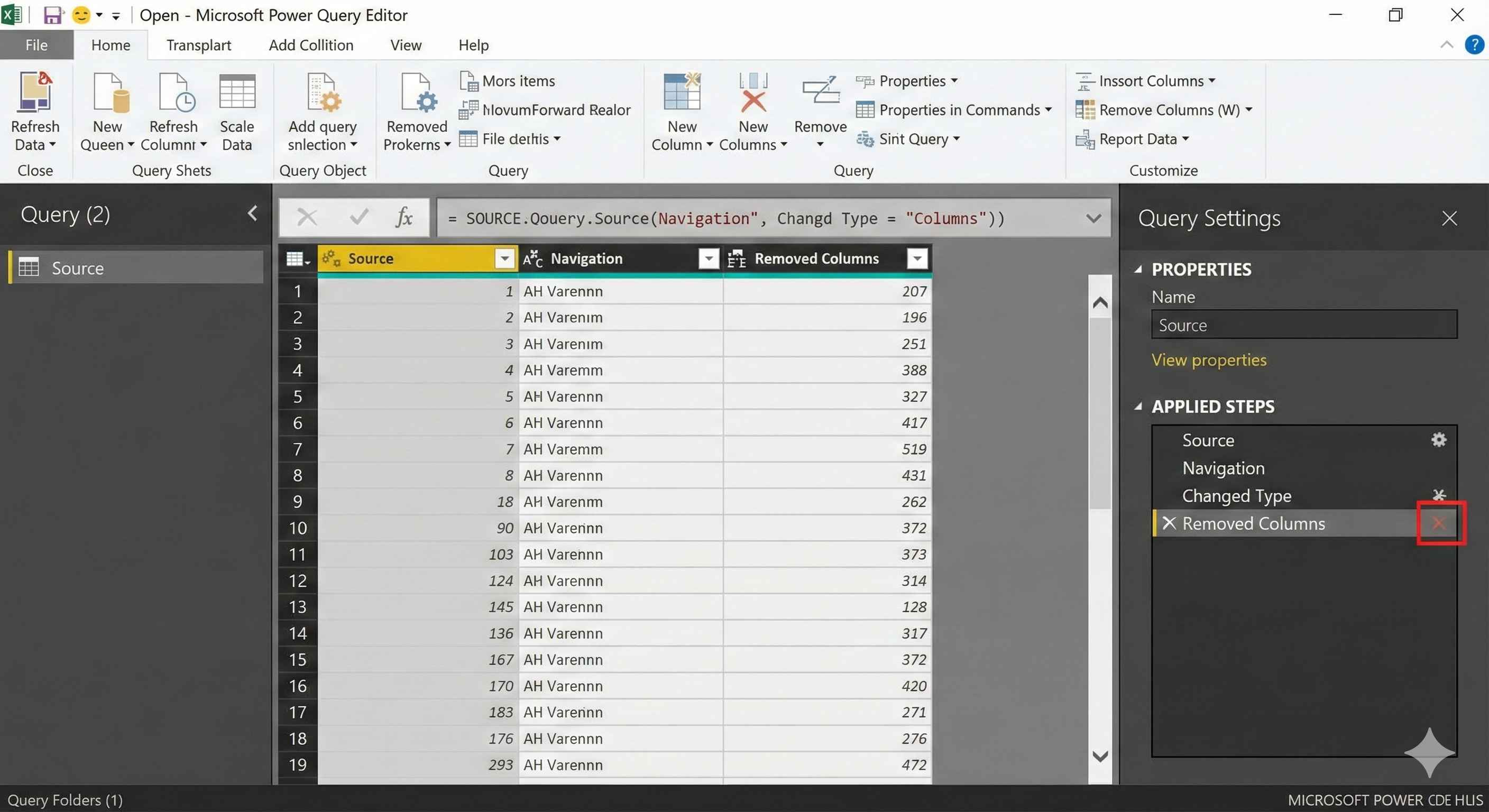Click the View properties link

(1209, 359)
